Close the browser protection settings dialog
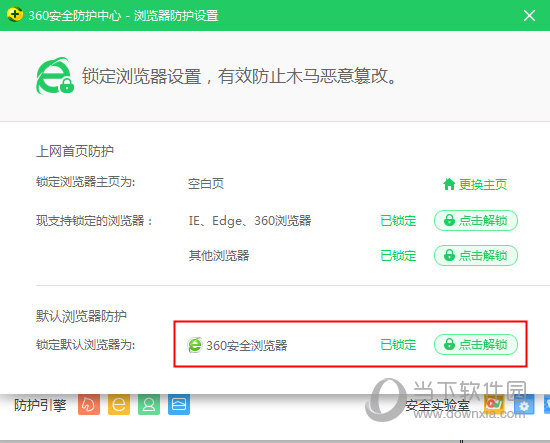The image size is (550, 443). click(529, 15)
